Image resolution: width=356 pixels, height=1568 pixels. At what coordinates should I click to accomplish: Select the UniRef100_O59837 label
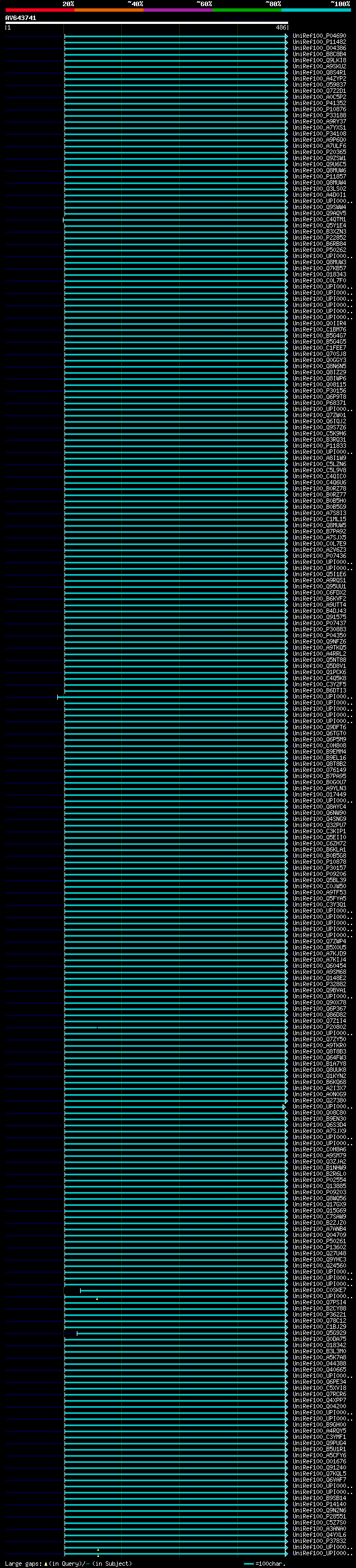coord(319,85)
